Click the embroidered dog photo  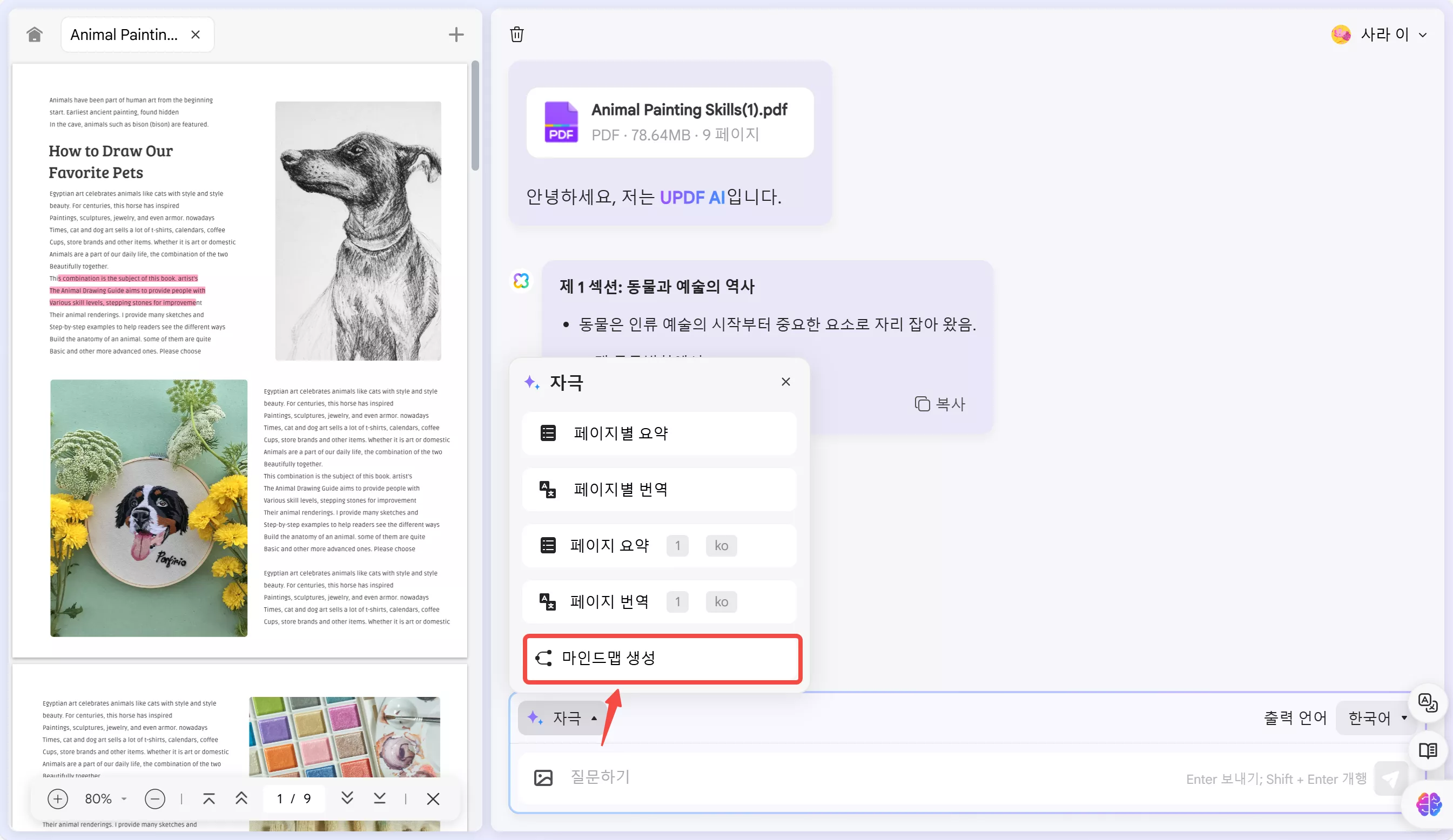click(149, 508)
